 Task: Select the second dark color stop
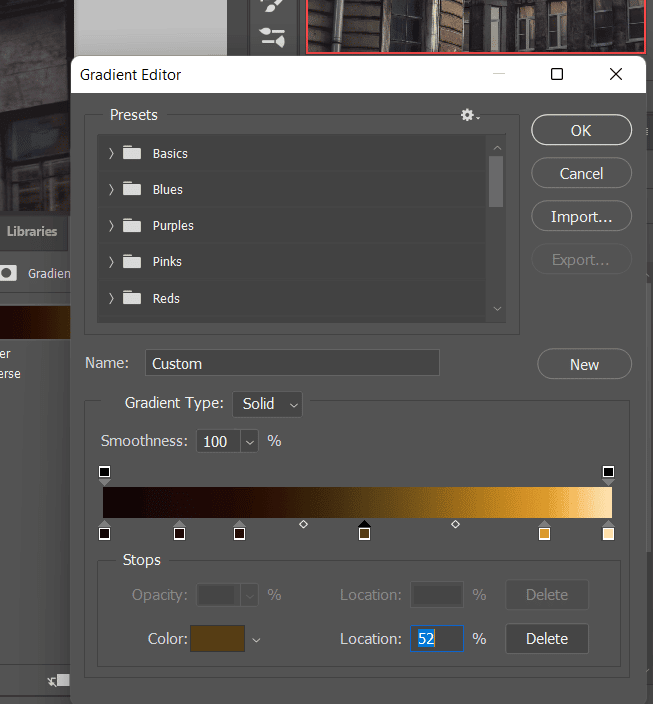click(x=179, y=533)
